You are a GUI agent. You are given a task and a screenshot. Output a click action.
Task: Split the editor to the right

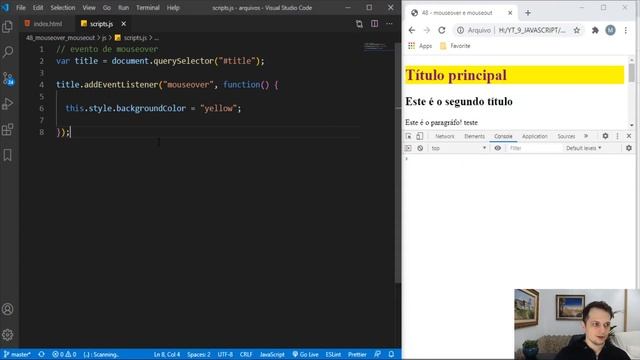(x=374, y=24)
